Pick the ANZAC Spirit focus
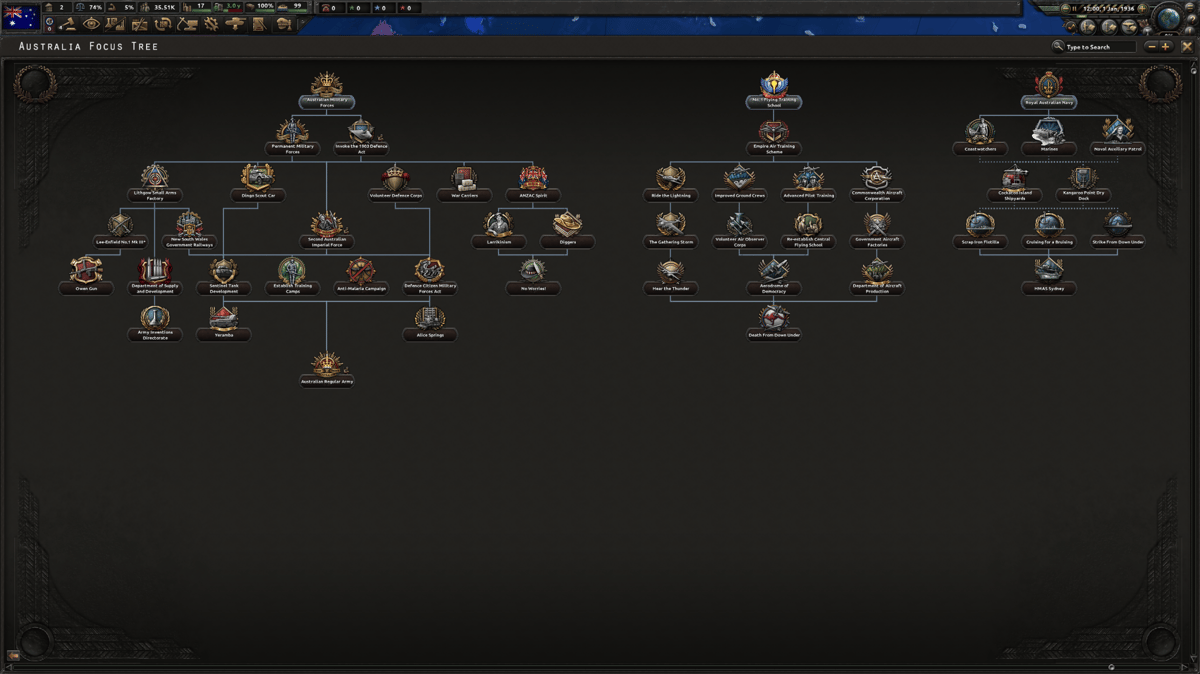 click(x=533, y=183)
